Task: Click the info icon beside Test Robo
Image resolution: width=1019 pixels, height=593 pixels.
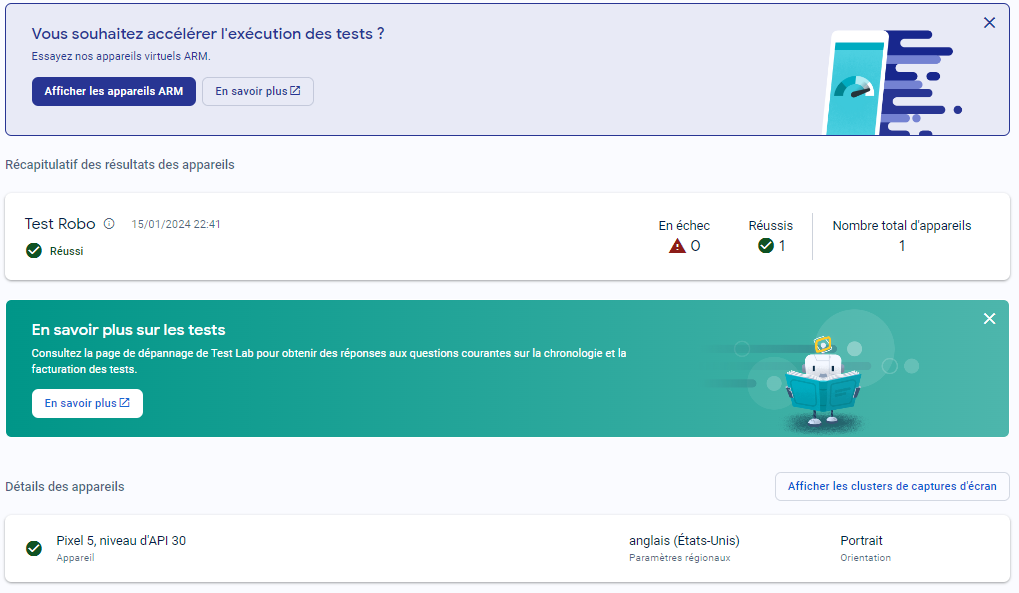Action: [x=109, y=224]
